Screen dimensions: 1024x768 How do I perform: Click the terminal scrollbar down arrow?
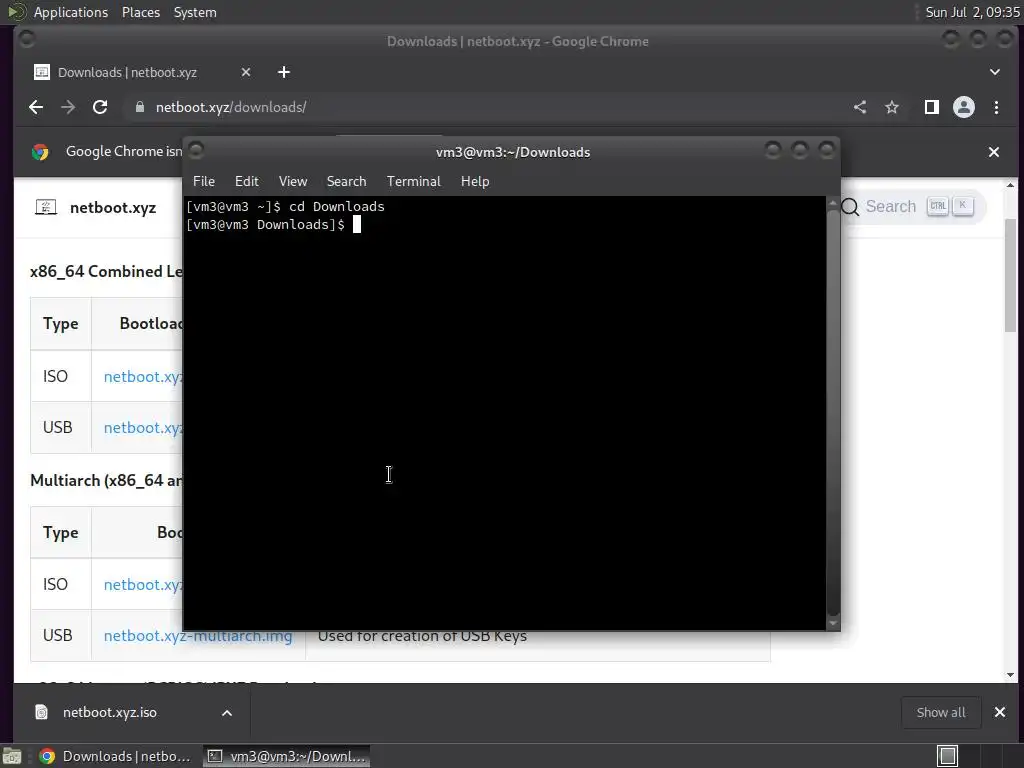coord(833,623)
